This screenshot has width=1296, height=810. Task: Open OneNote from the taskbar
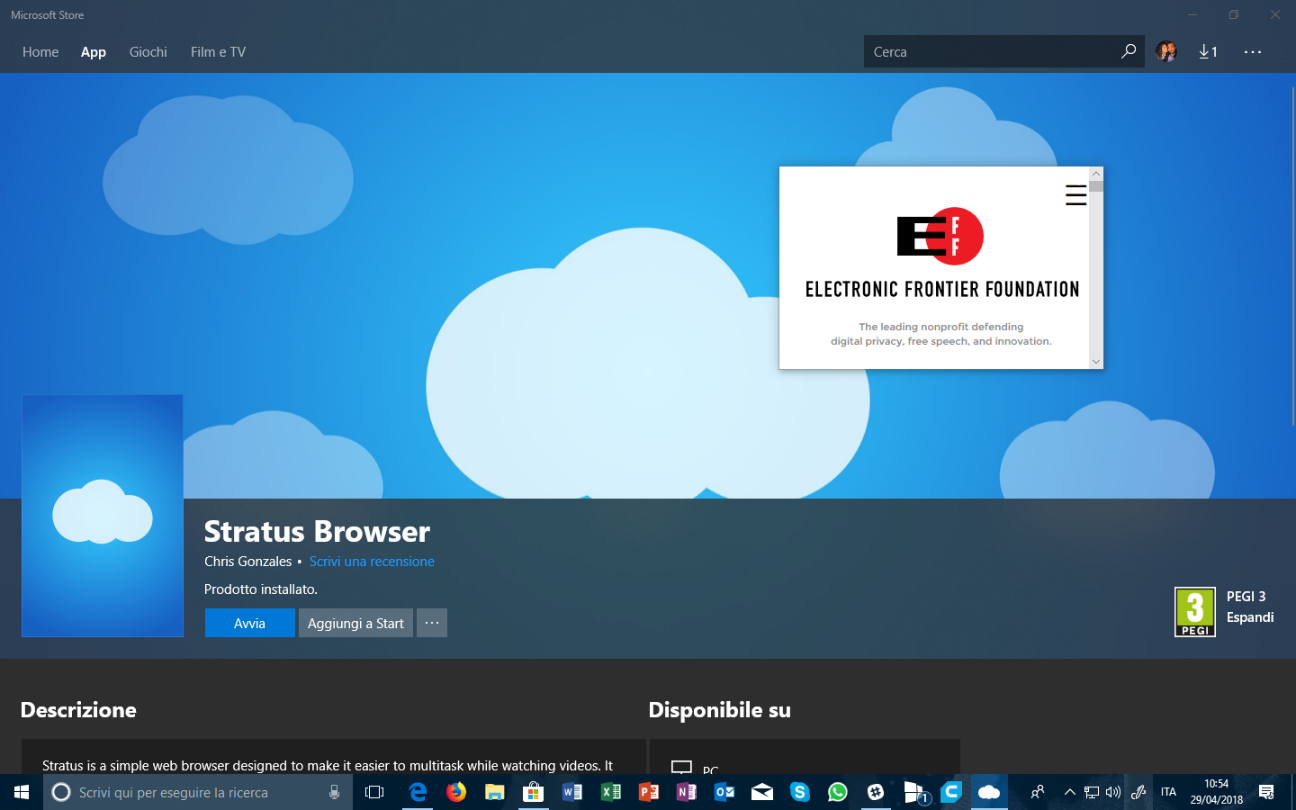tap(686, 792)
